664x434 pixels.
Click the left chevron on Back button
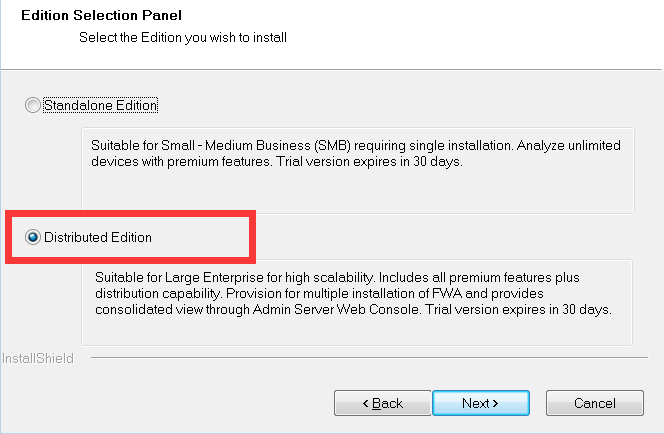365,404
